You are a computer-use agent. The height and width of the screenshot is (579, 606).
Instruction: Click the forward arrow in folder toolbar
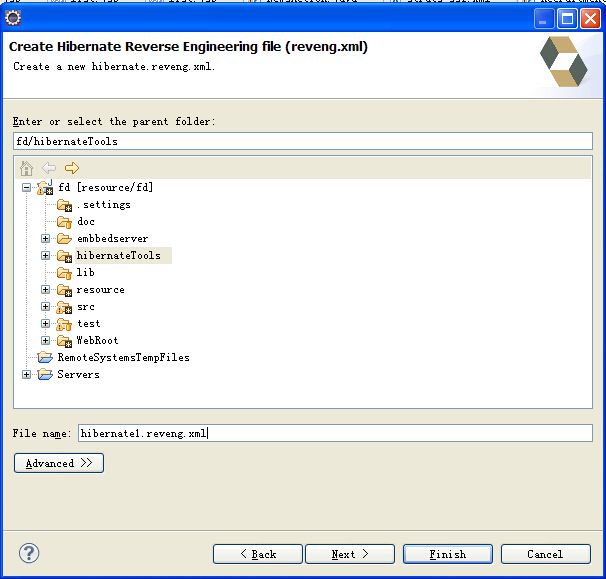coord(71,168)
